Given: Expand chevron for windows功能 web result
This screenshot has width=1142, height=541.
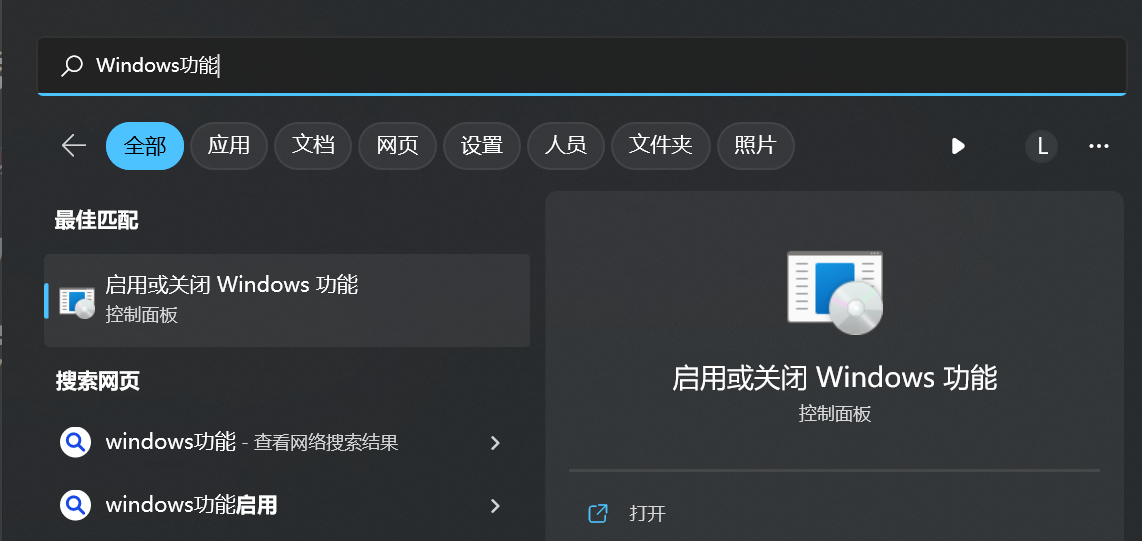Looking at the screenshot, I should [x=495, y=443].
